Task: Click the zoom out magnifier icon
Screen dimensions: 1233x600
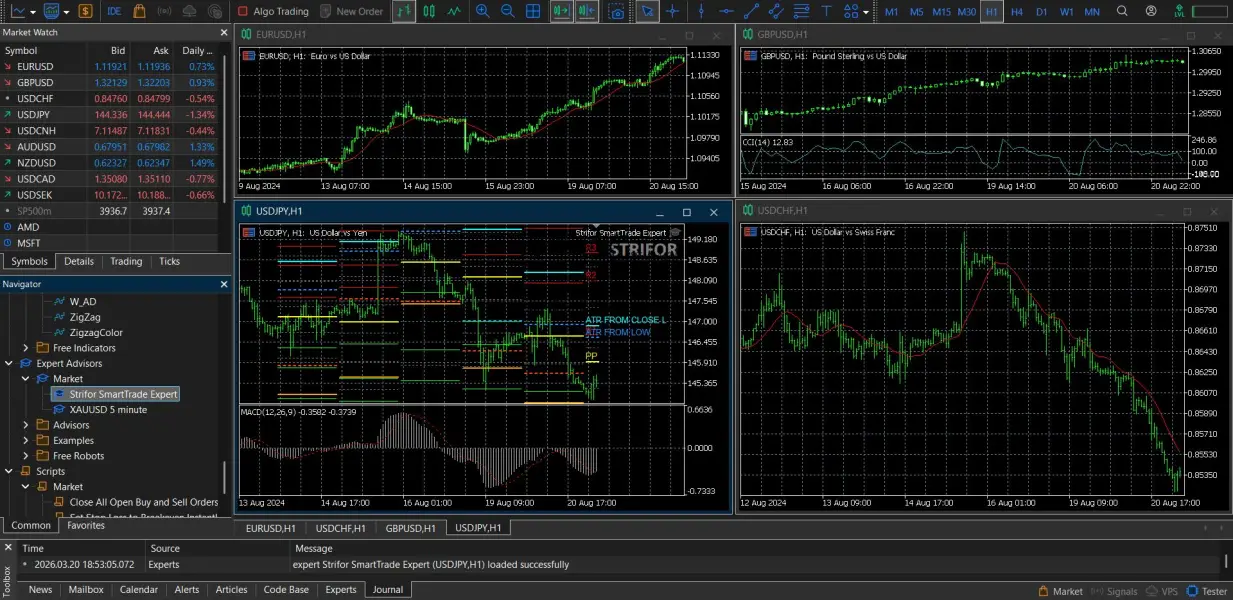Action: [x=507, y=12]
